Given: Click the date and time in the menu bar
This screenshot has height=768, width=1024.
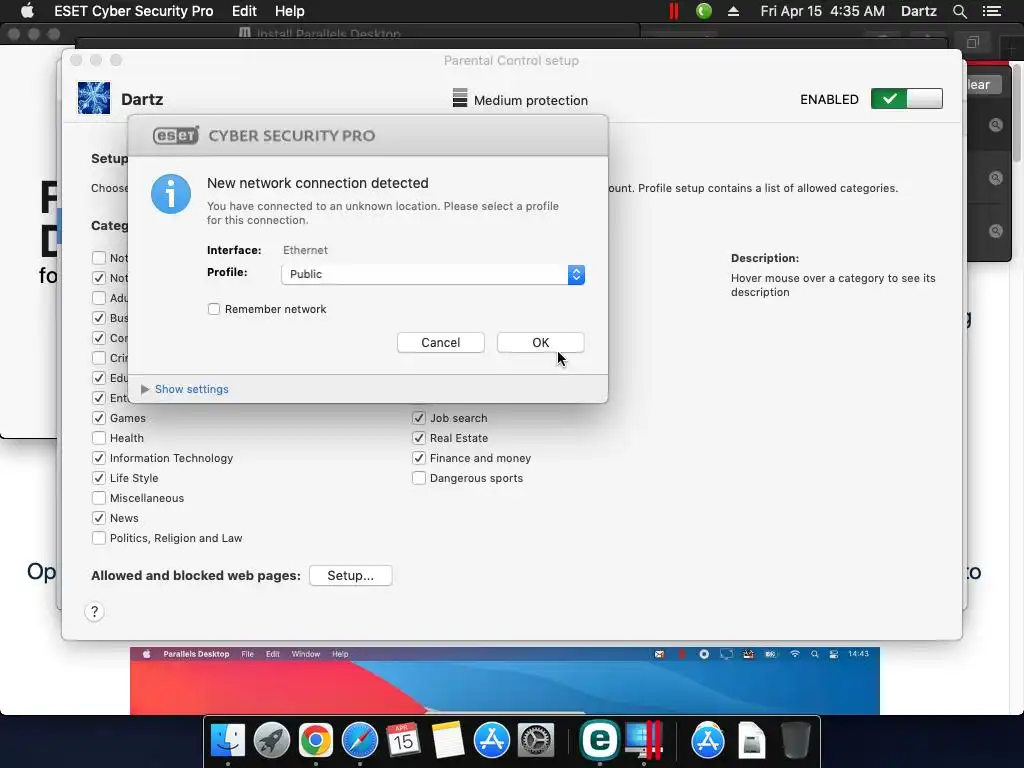Looking at the screenshot, I should (x=822, y=11).
